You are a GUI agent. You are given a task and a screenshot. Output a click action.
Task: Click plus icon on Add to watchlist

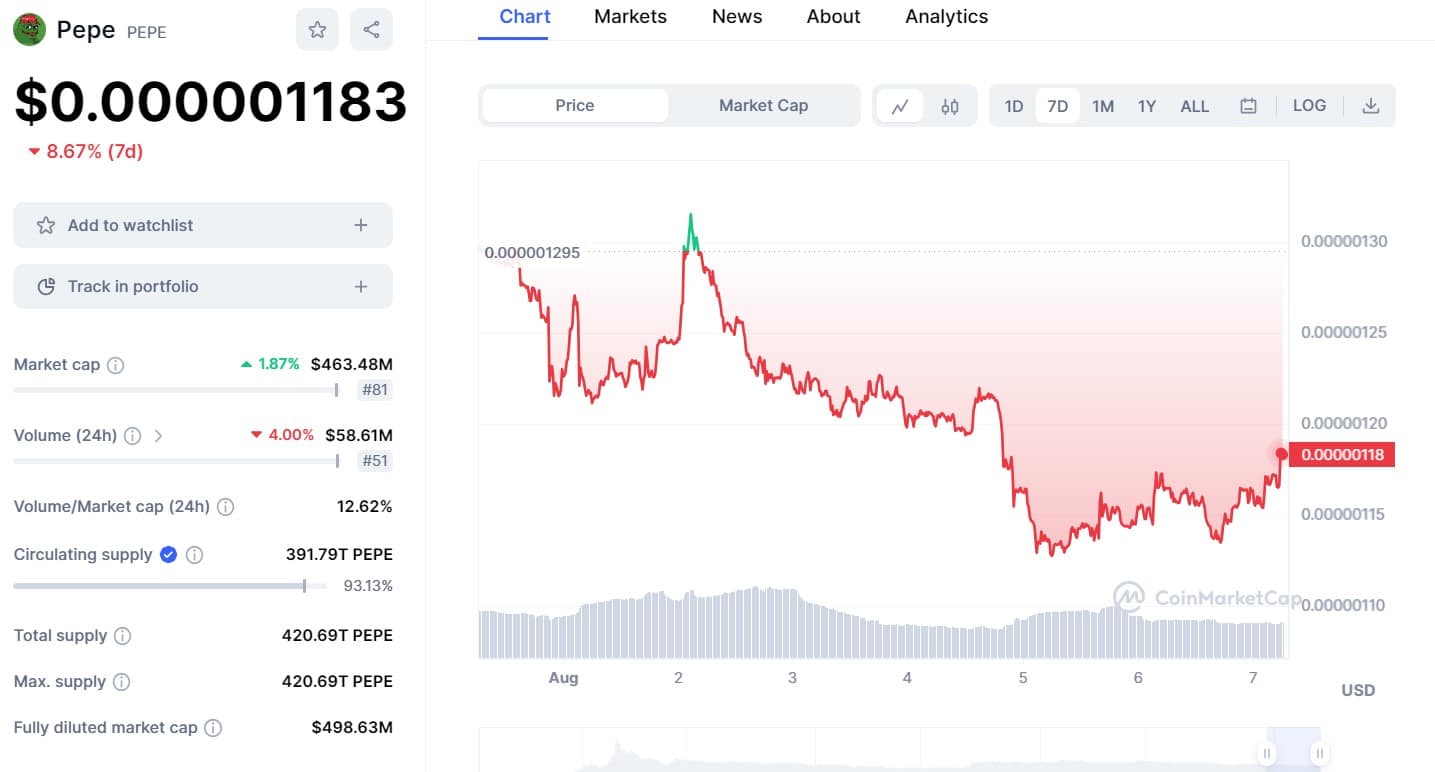click(361, 225)
